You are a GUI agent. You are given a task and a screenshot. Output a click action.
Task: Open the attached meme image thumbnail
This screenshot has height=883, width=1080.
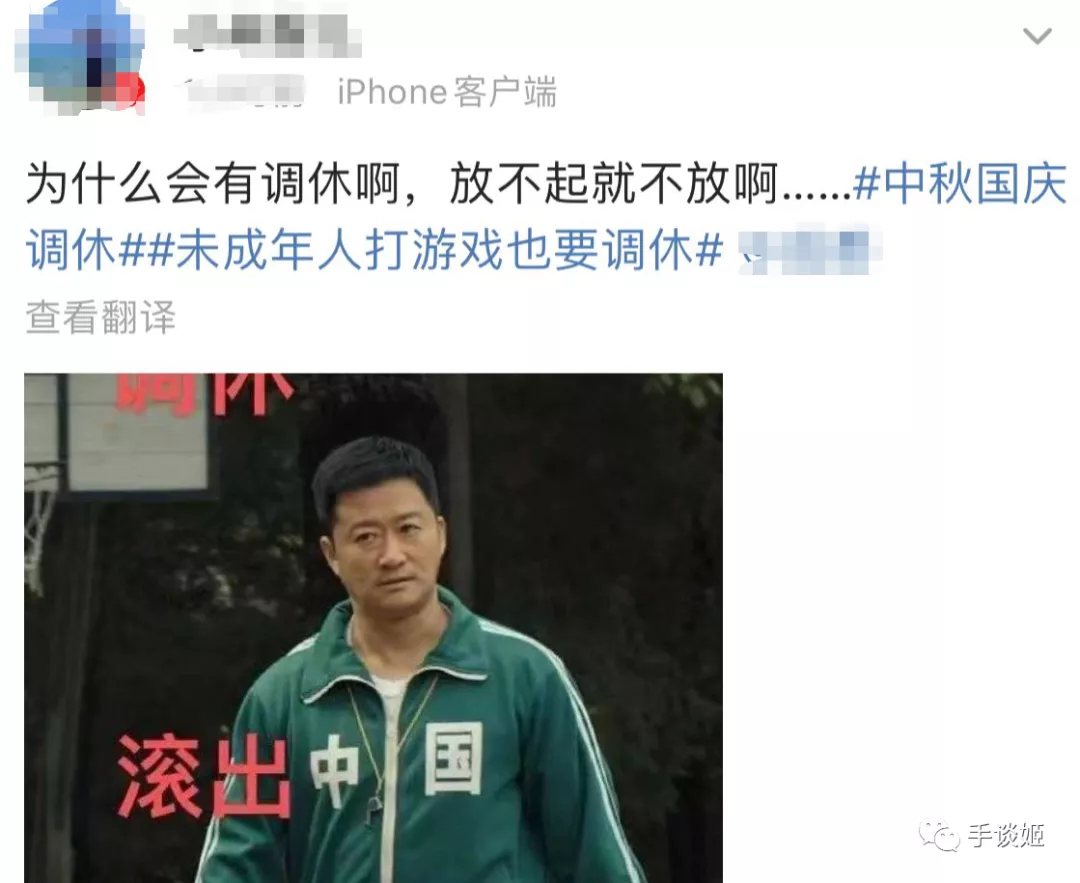coord(373,627)
